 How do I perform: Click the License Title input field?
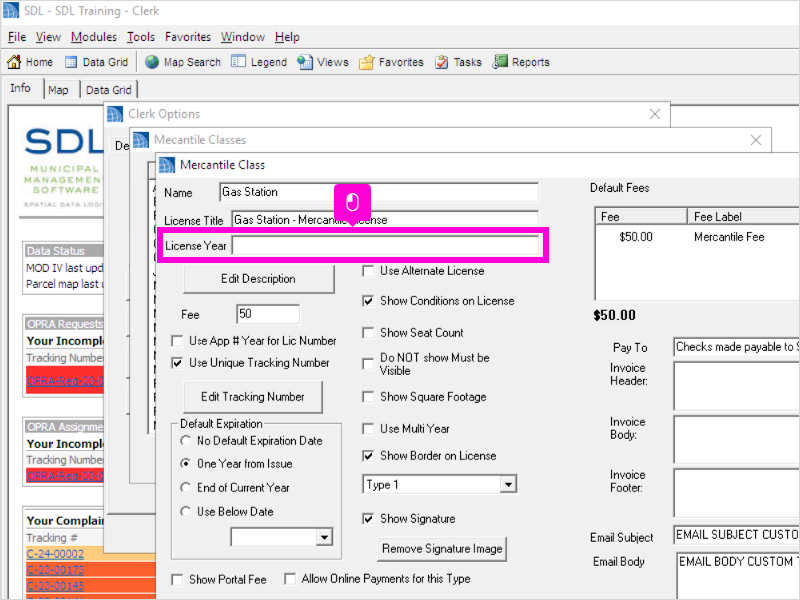[385, 218]
